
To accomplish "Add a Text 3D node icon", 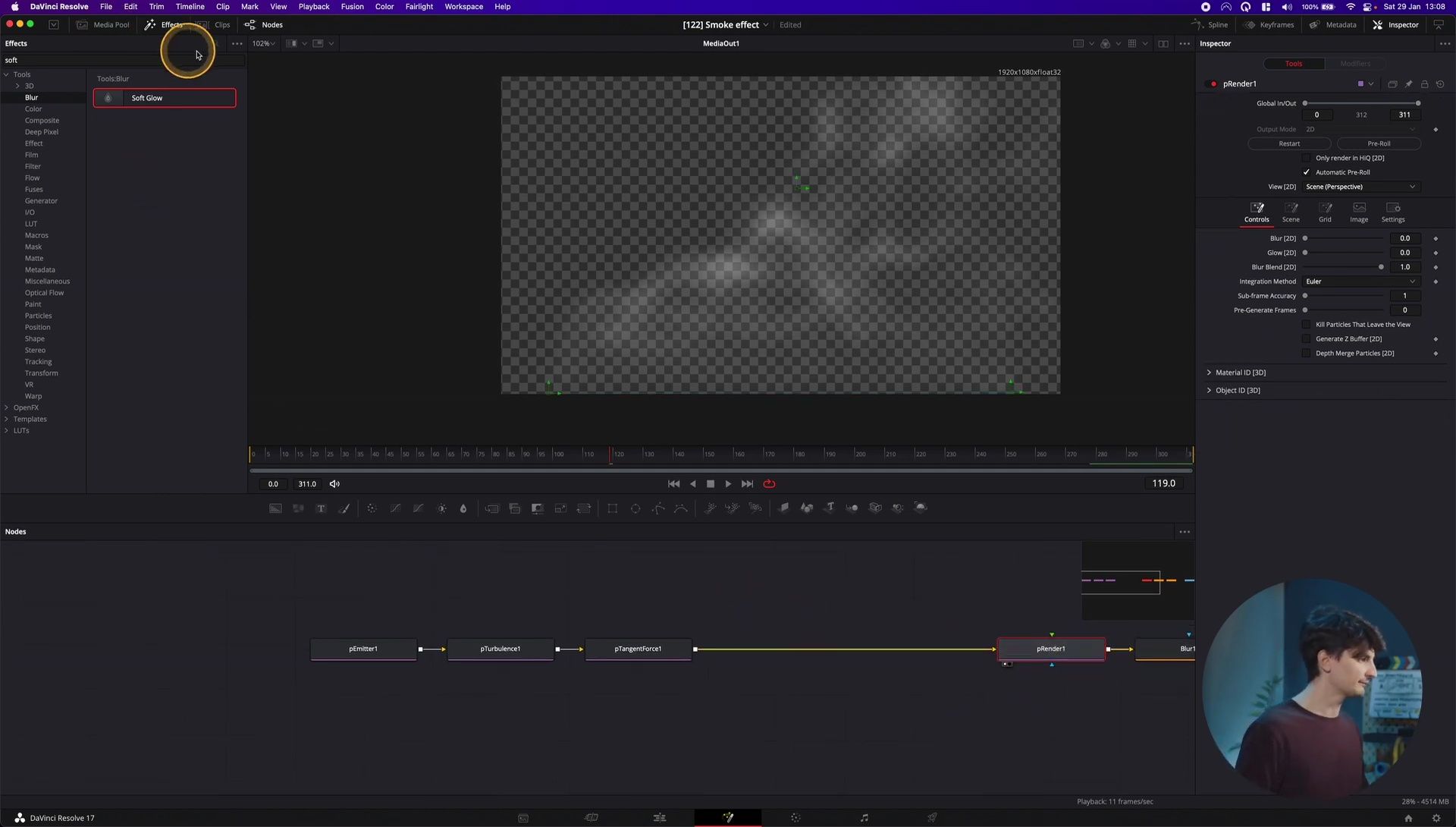I will (830, 508).
